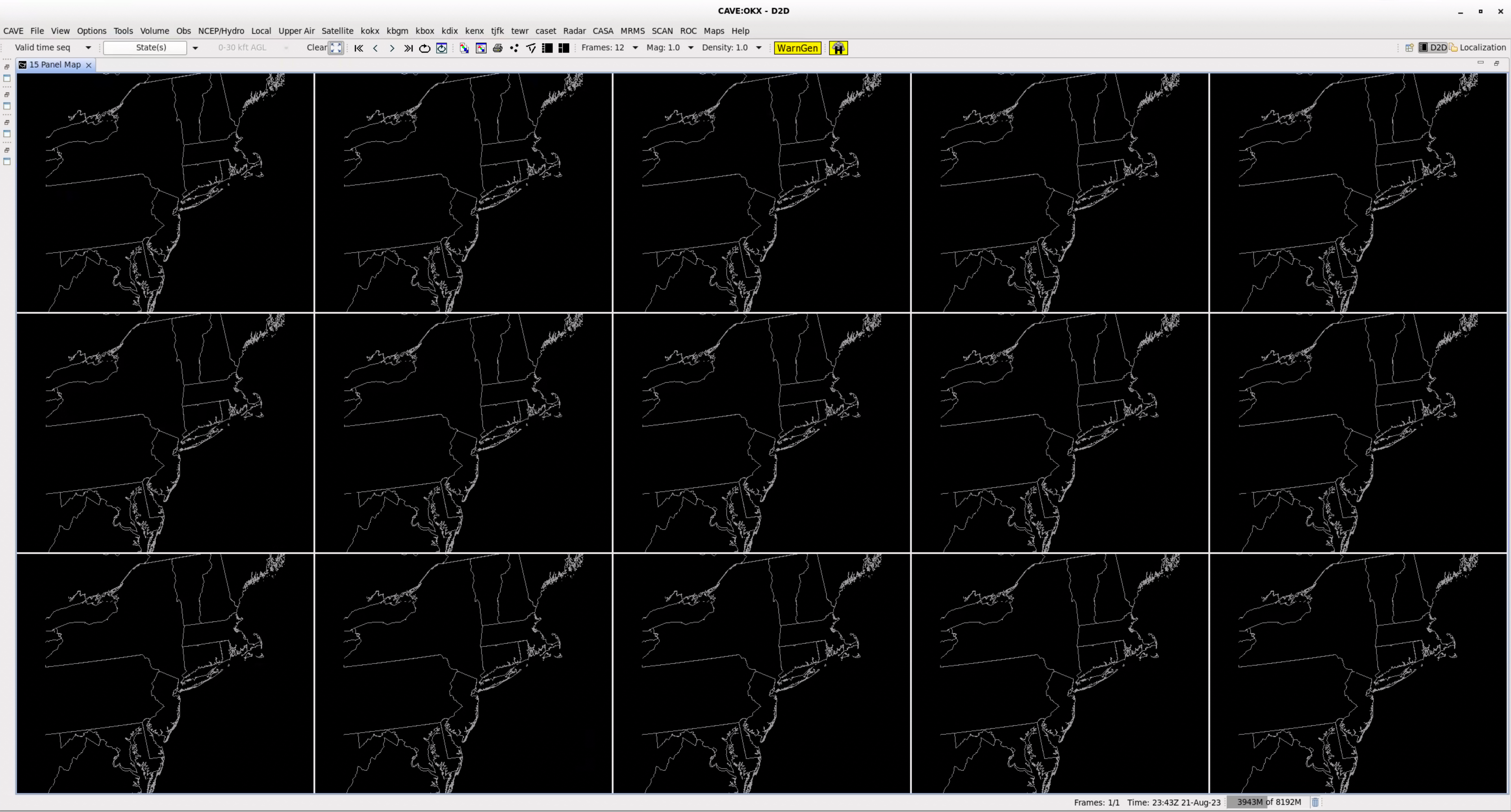Switch to multi-panel layout icon

coord(564,48)
